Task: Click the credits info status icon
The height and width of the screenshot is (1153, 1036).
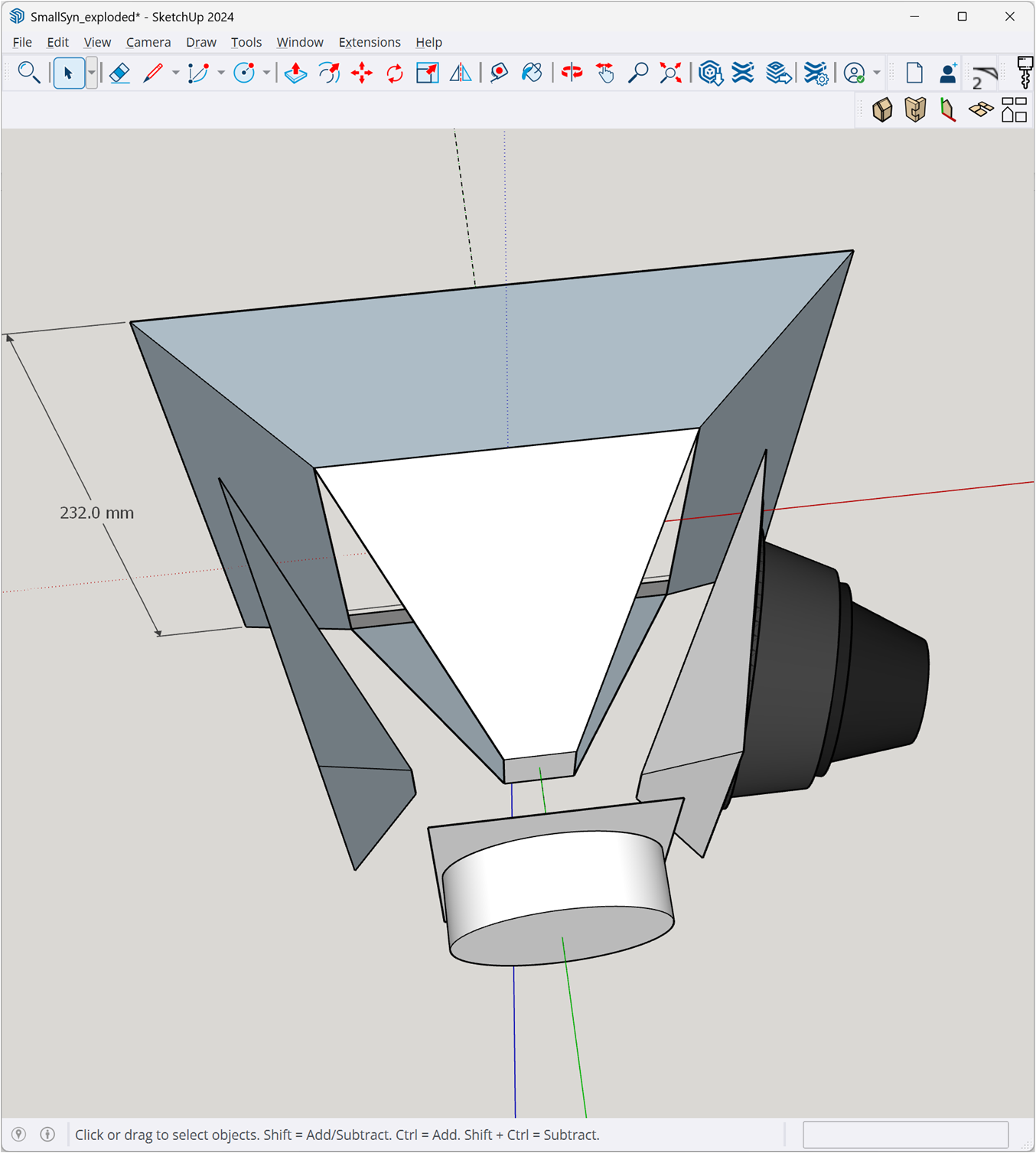Action: point(47,1135)
